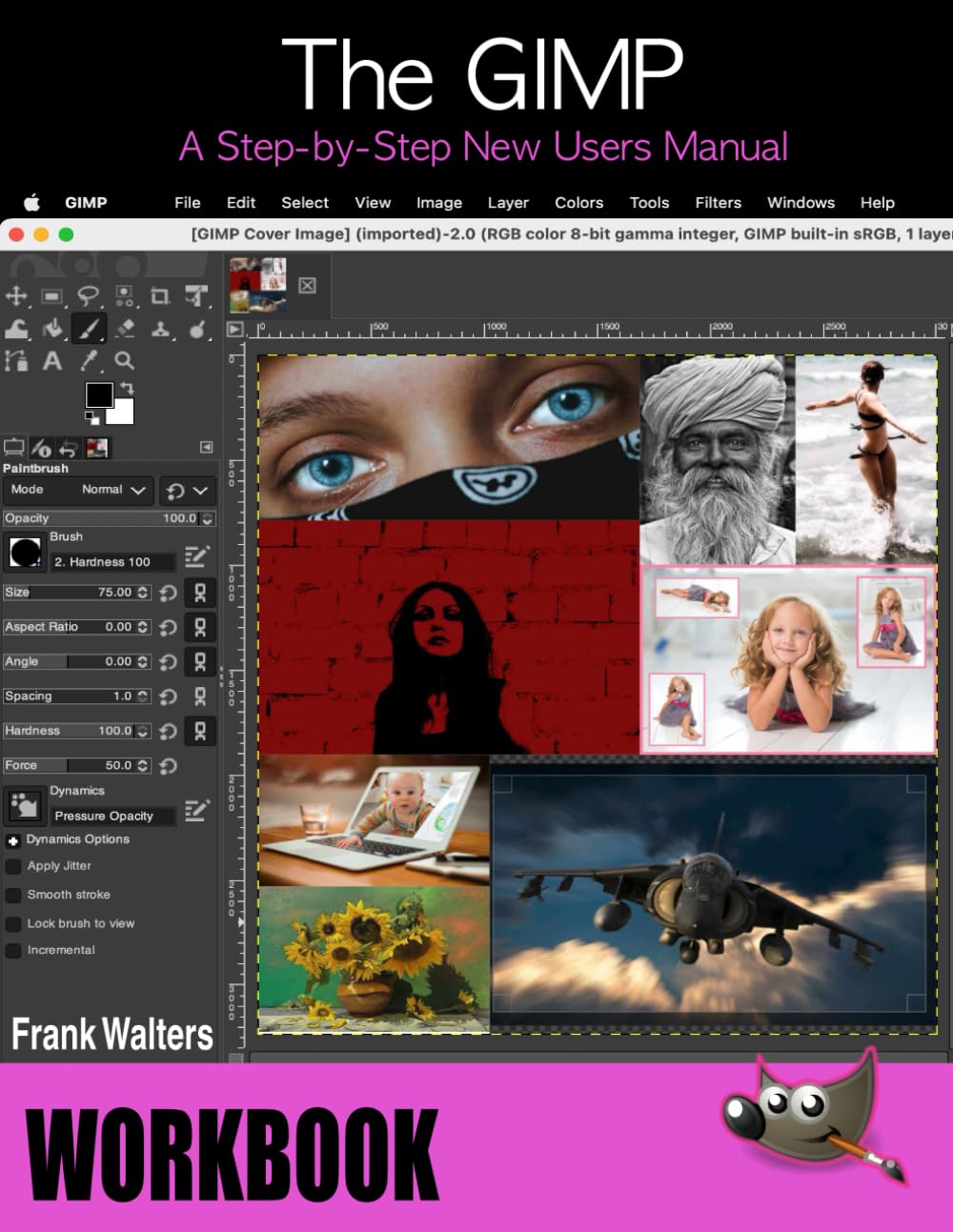Viewport: 953px width, 1232px height.
Task: Select the Crop tool
Action: (159, 295)
